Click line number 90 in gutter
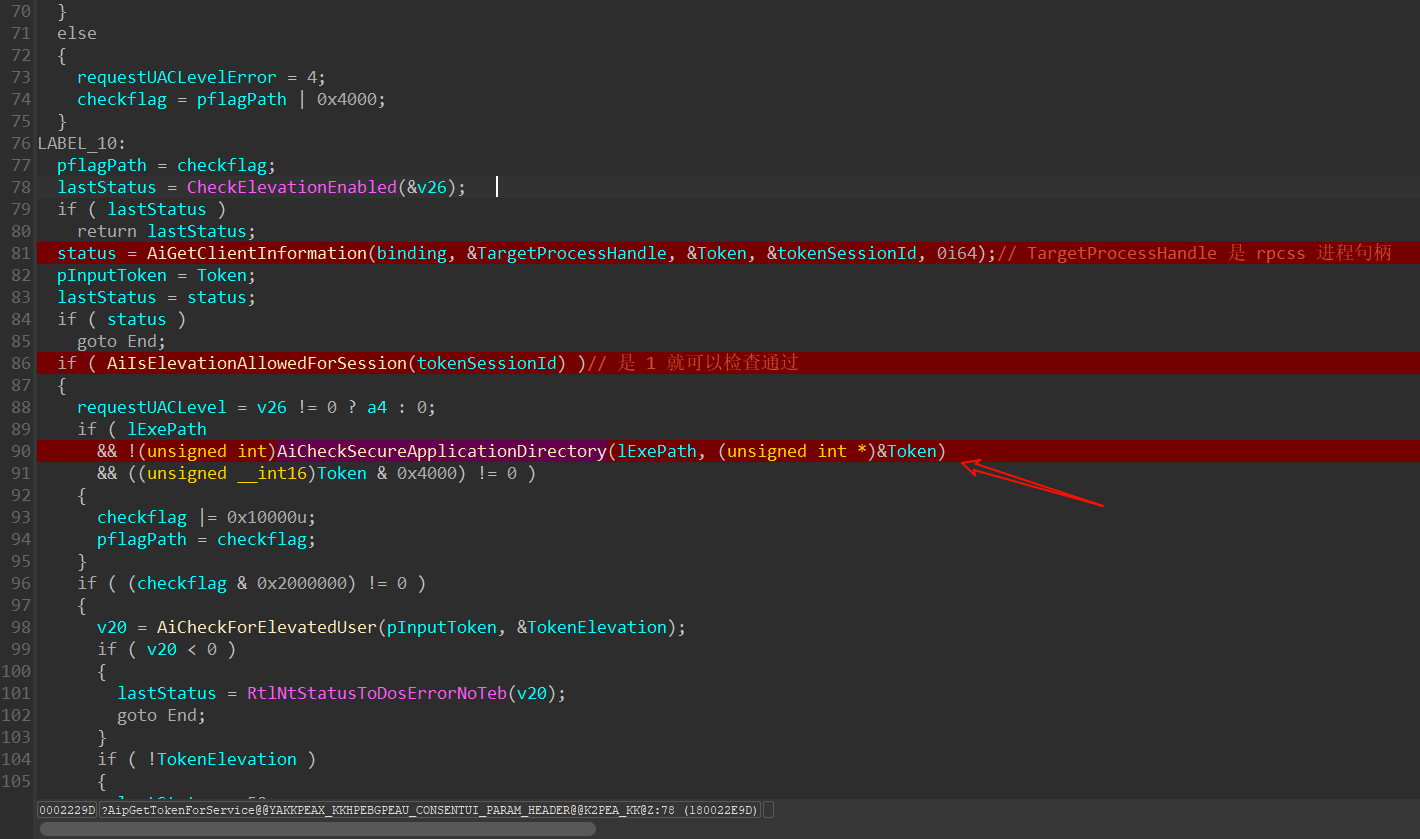 (20, 451)
